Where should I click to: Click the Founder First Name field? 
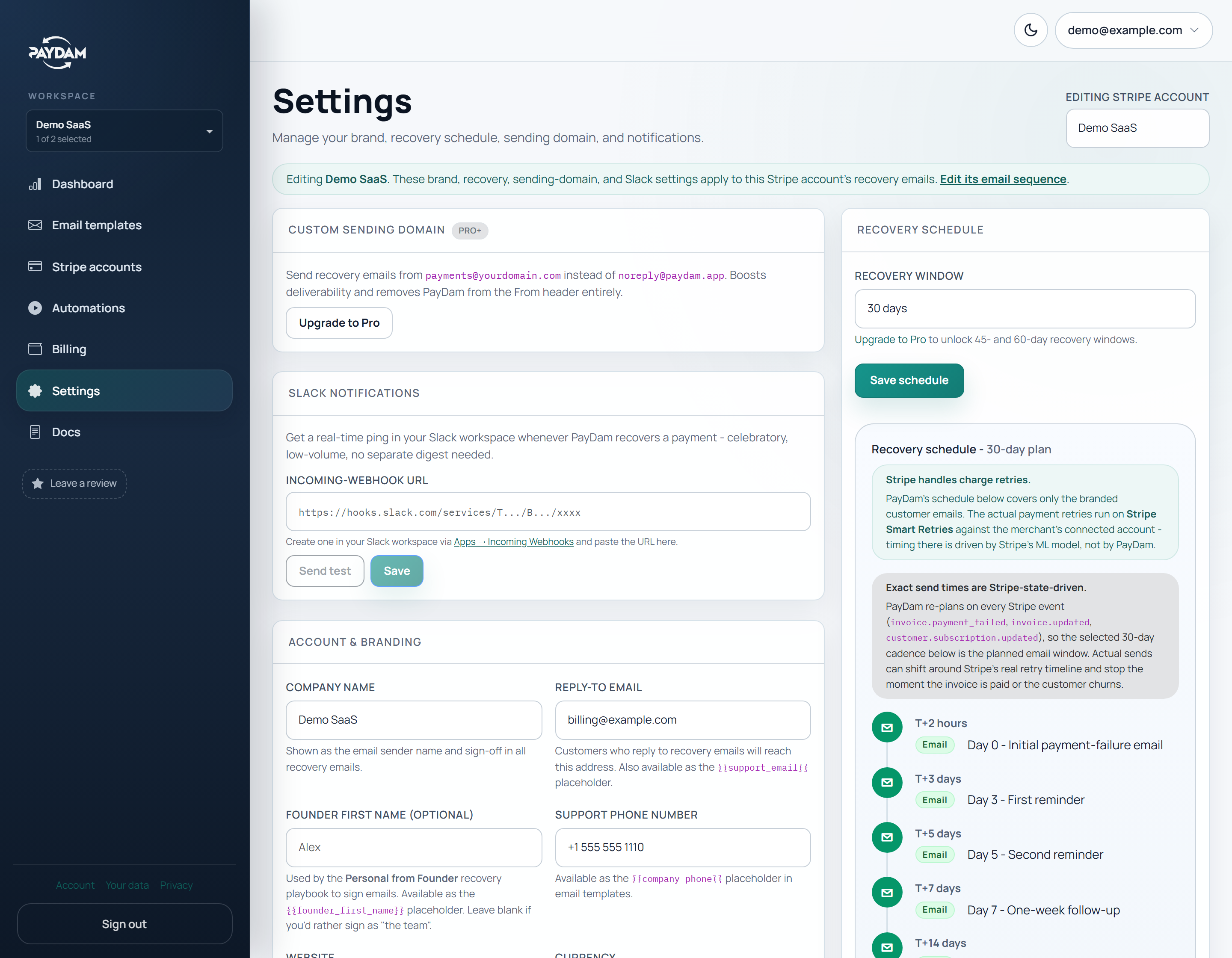pyautogui.click(x=414, y=848)
